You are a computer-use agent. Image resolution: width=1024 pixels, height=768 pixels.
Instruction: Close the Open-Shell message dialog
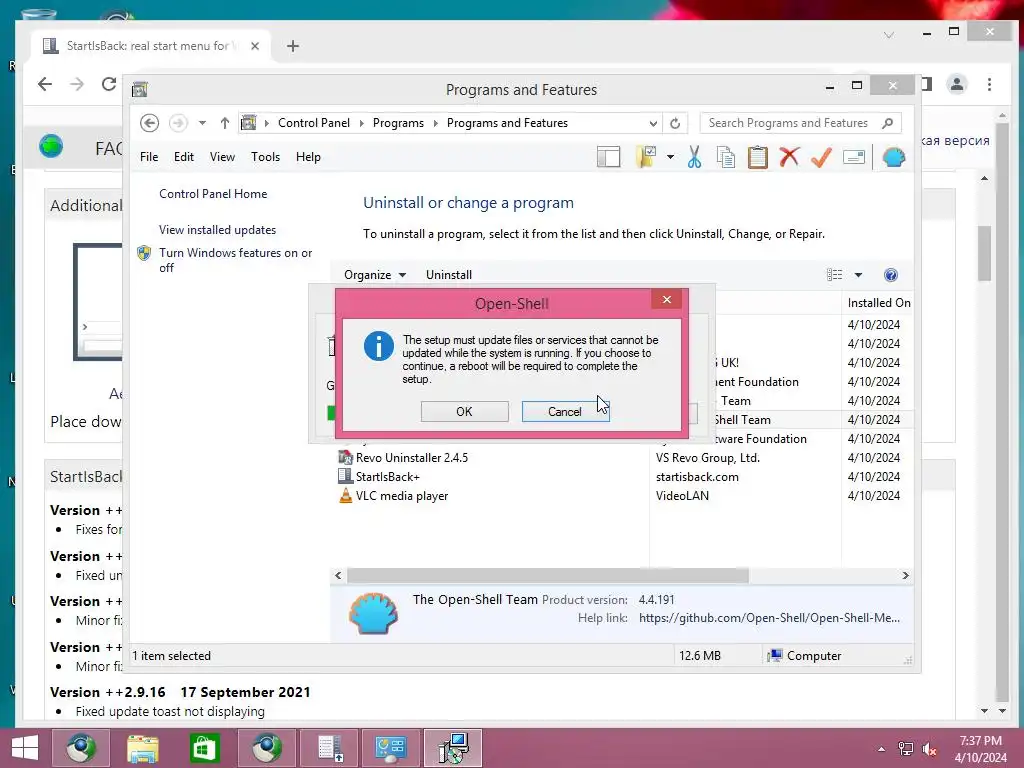point(667,299)
